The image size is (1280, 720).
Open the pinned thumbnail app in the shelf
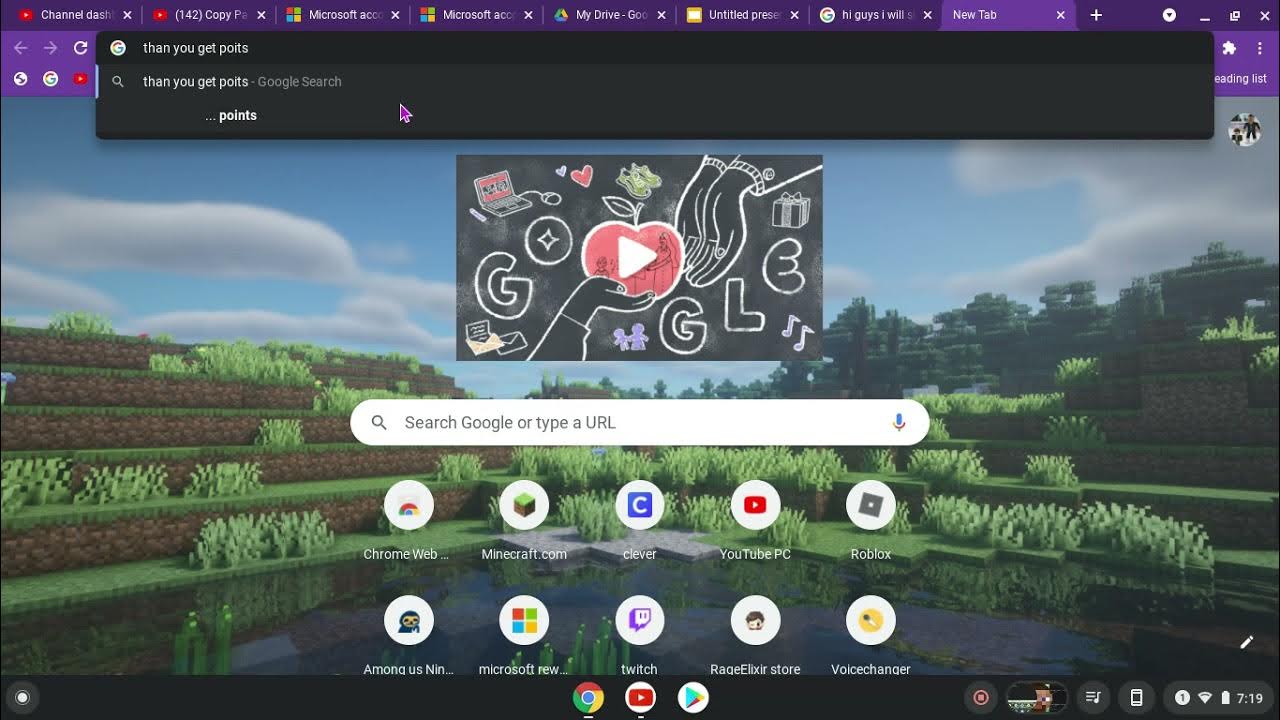[x=1037, y=698]
